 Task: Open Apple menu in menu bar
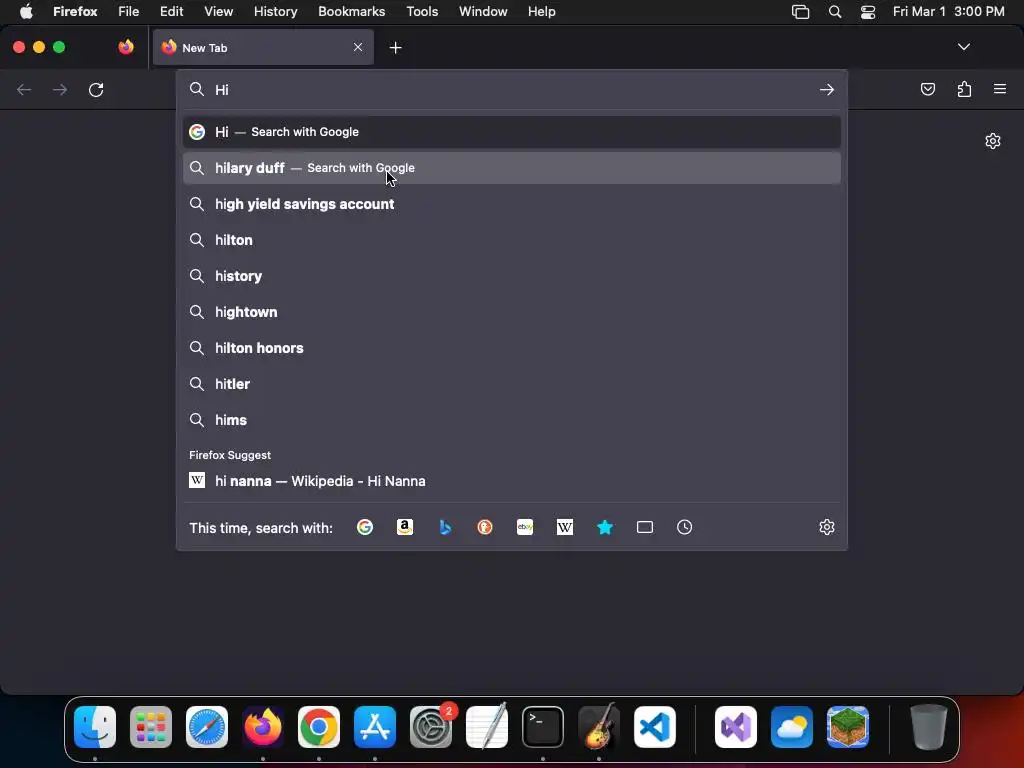tap(25, 12)
